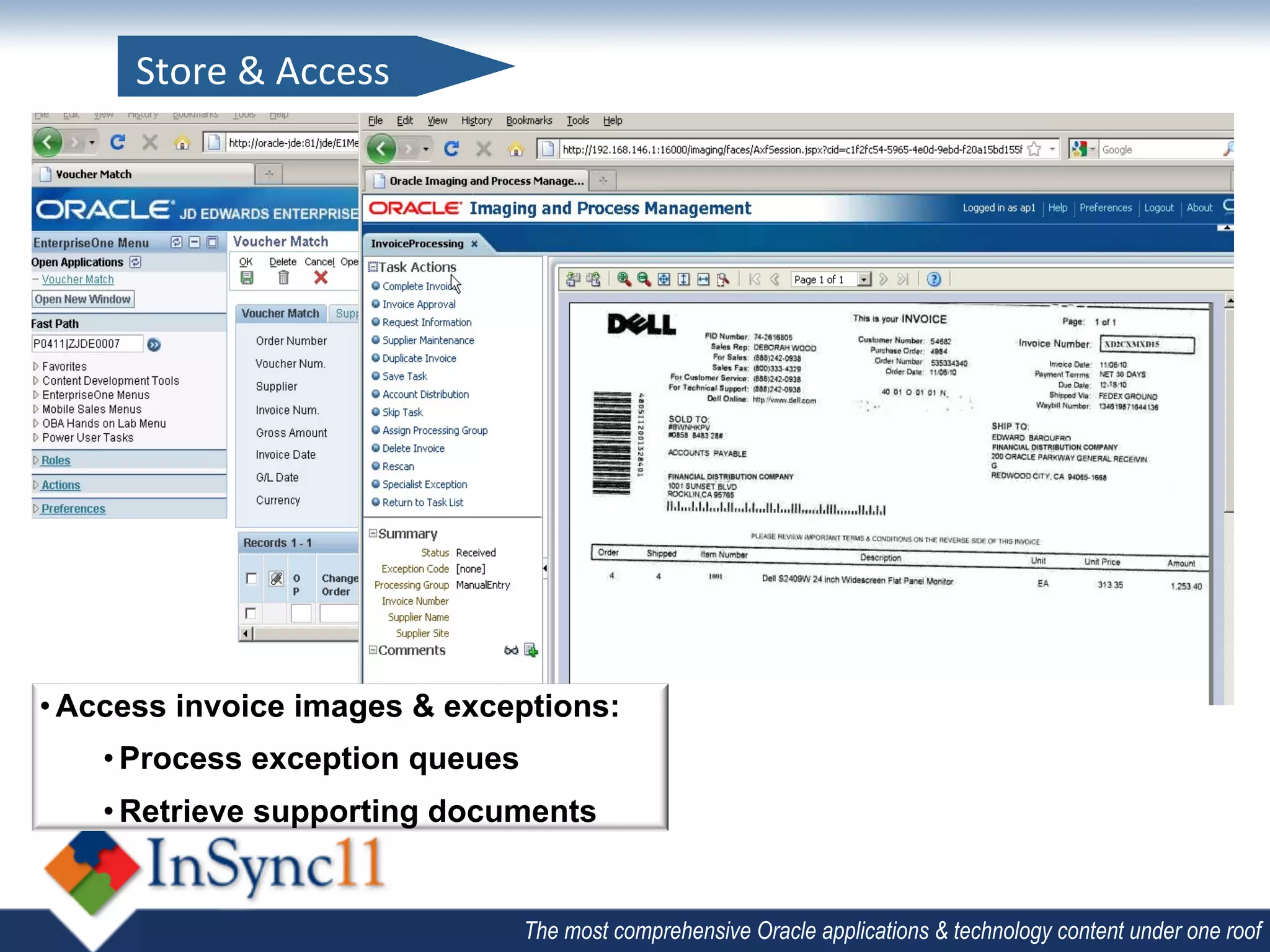1270x952 pixels.
Task: Click Invoice Approval task action
Action: (x=419, y=304)
